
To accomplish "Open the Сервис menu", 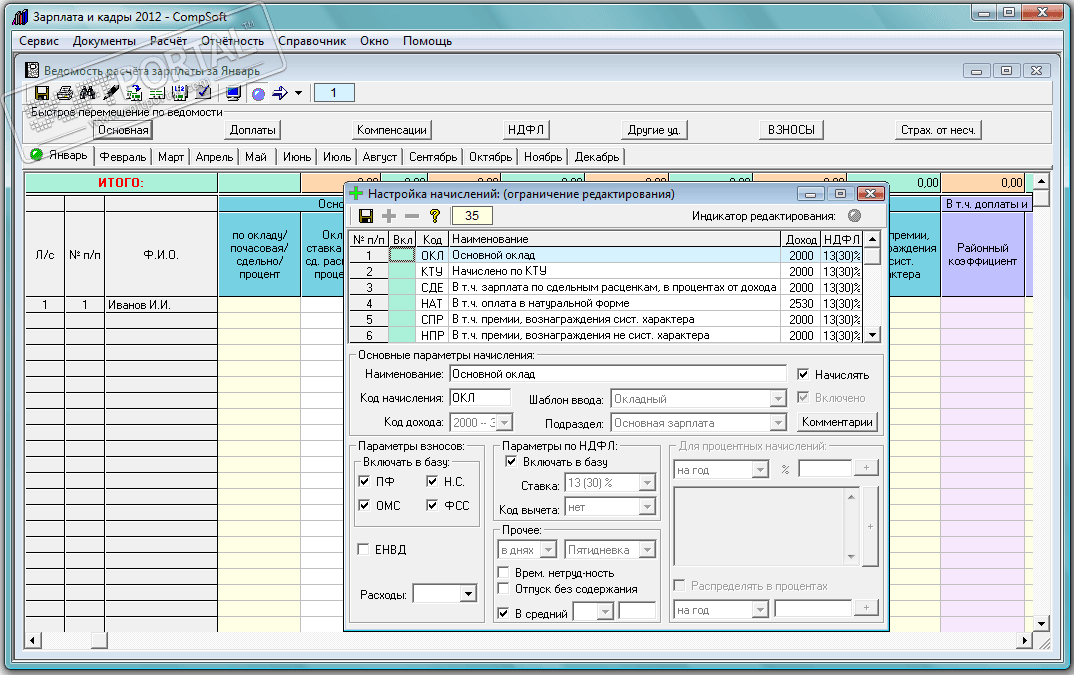I will pyautogui.click(x=39, y=40).
